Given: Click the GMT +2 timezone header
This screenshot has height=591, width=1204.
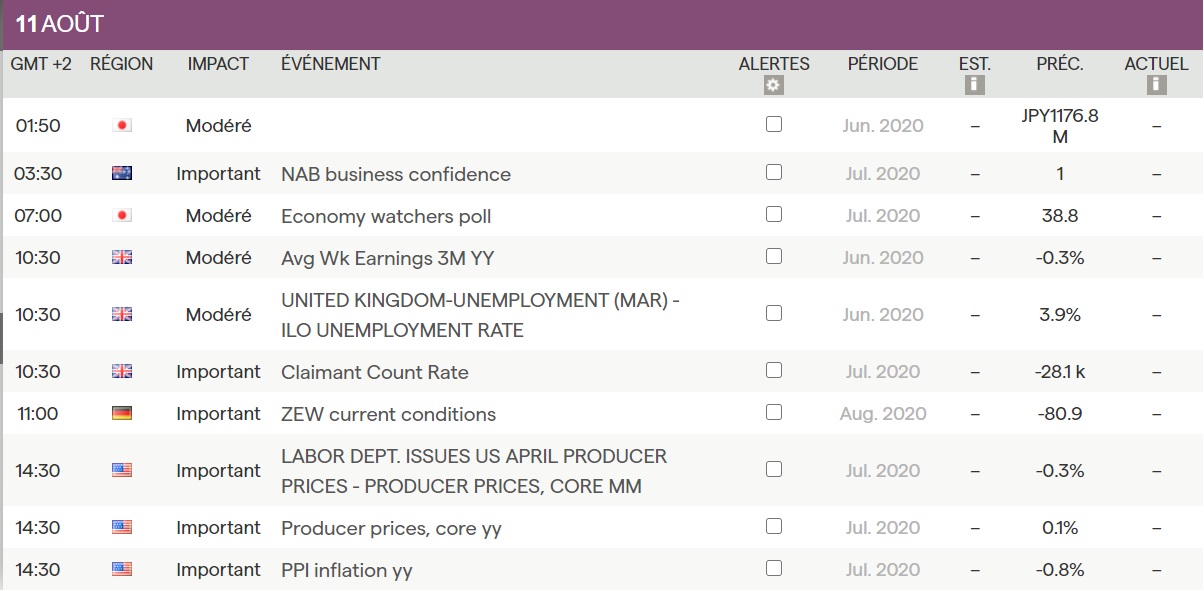Looking at the screenshot, I should 41,64.
